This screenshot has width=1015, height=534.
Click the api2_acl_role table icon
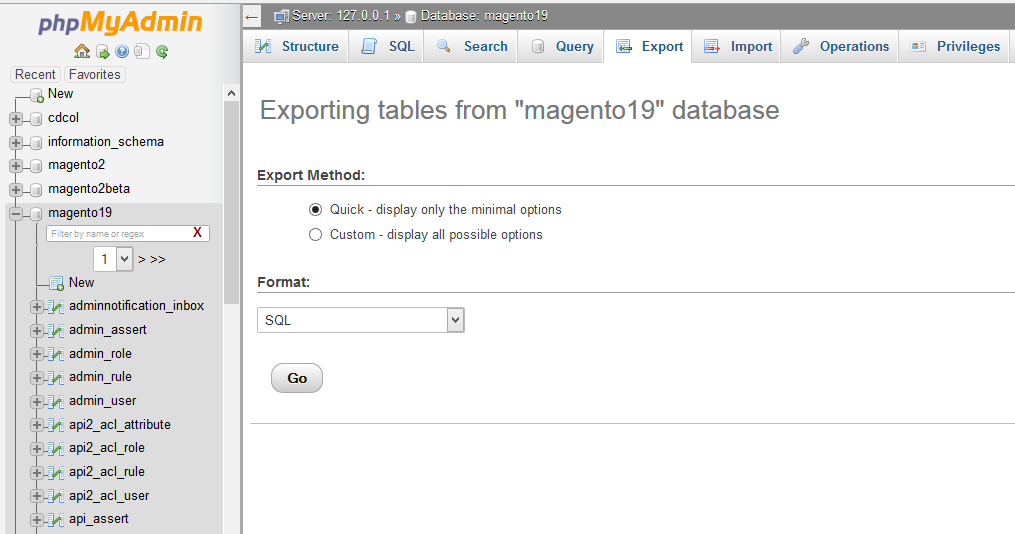[x=56, y=449]
